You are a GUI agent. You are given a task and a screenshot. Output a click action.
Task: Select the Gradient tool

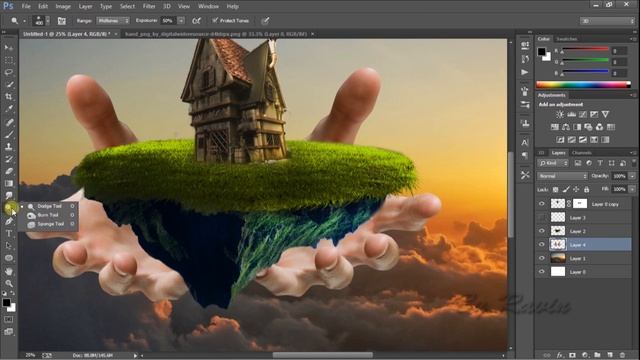point(9,184)
